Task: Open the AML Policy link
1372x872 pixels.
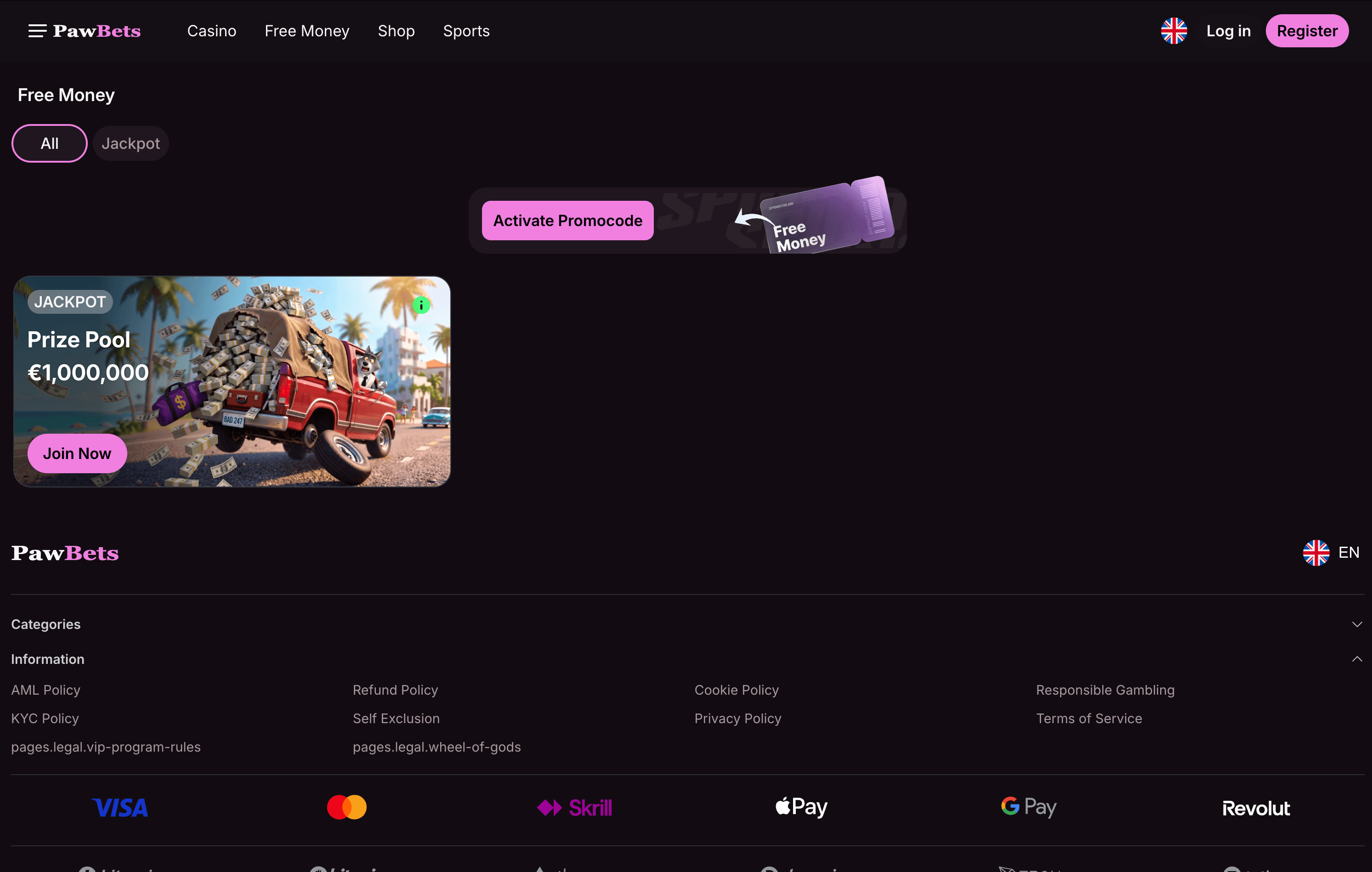Action: (x=45, y=690)
